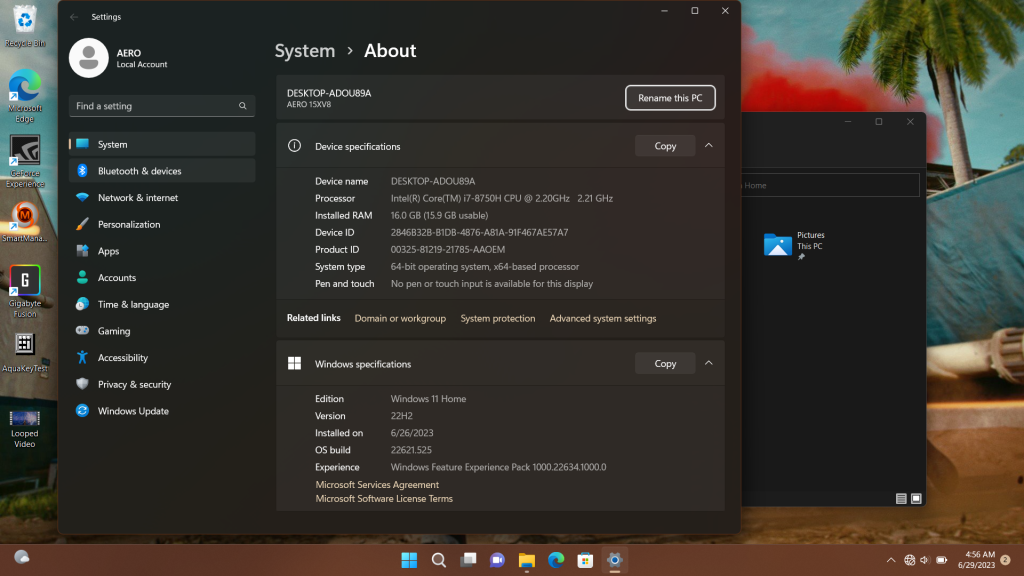
Task: Open Chat app on taskbar
Action: [498, 560]
